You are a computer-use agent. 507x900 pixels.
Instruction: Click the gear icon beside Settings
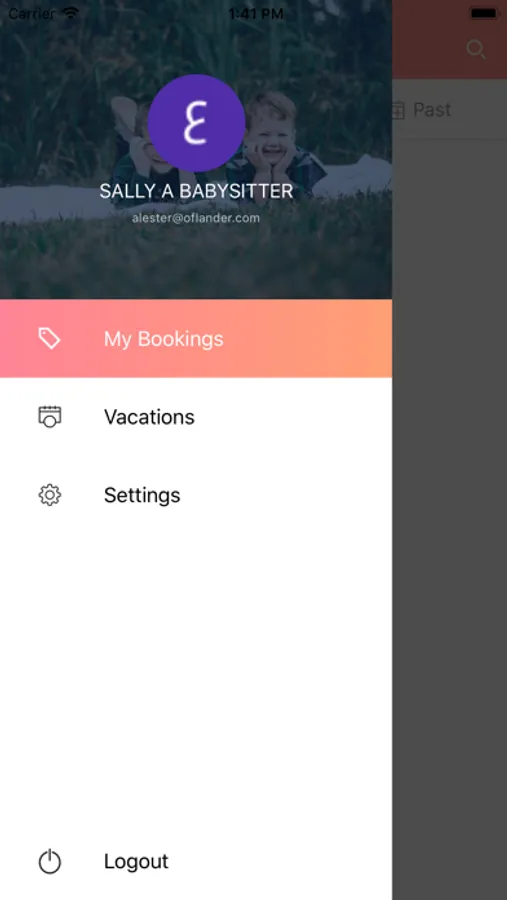coord(49,495)
